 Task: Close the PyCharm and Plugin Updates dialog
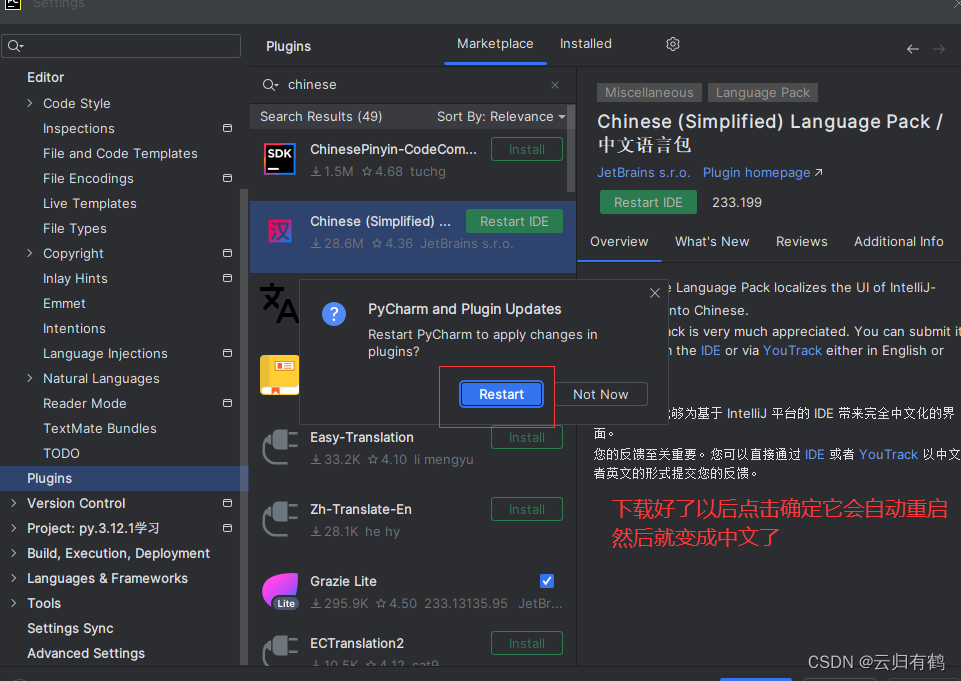655,293
